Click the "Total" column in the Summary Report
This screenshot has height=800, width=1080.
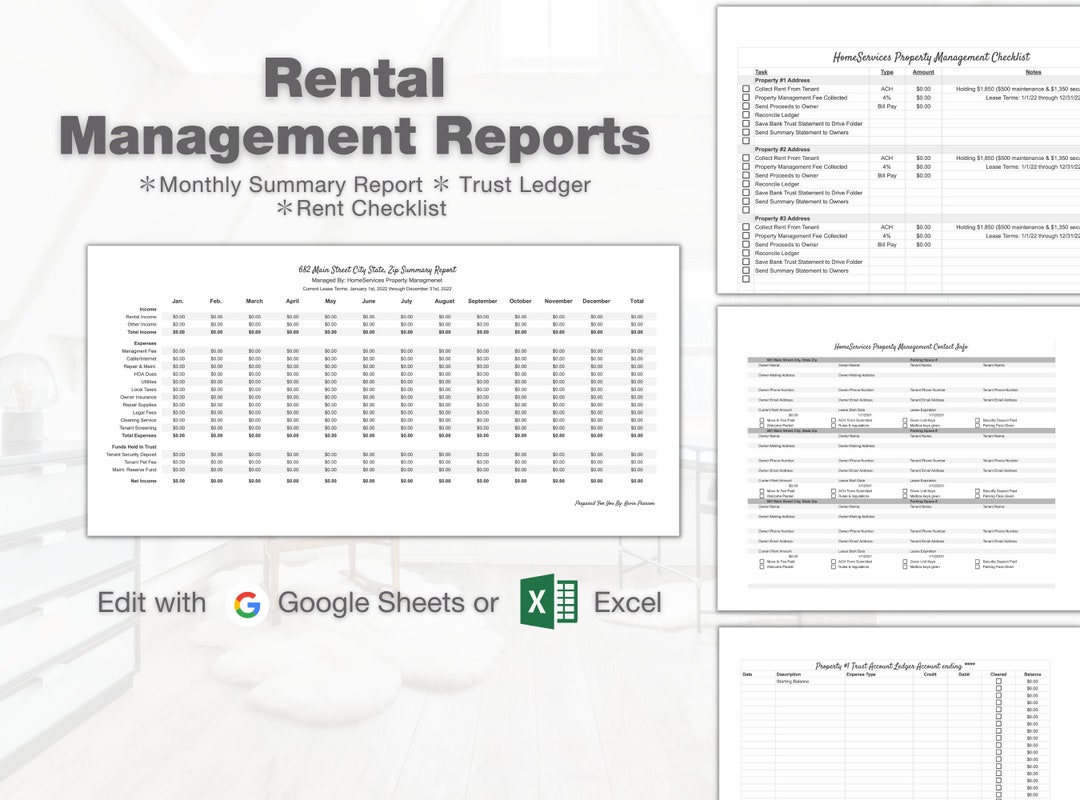coord(637,301)
